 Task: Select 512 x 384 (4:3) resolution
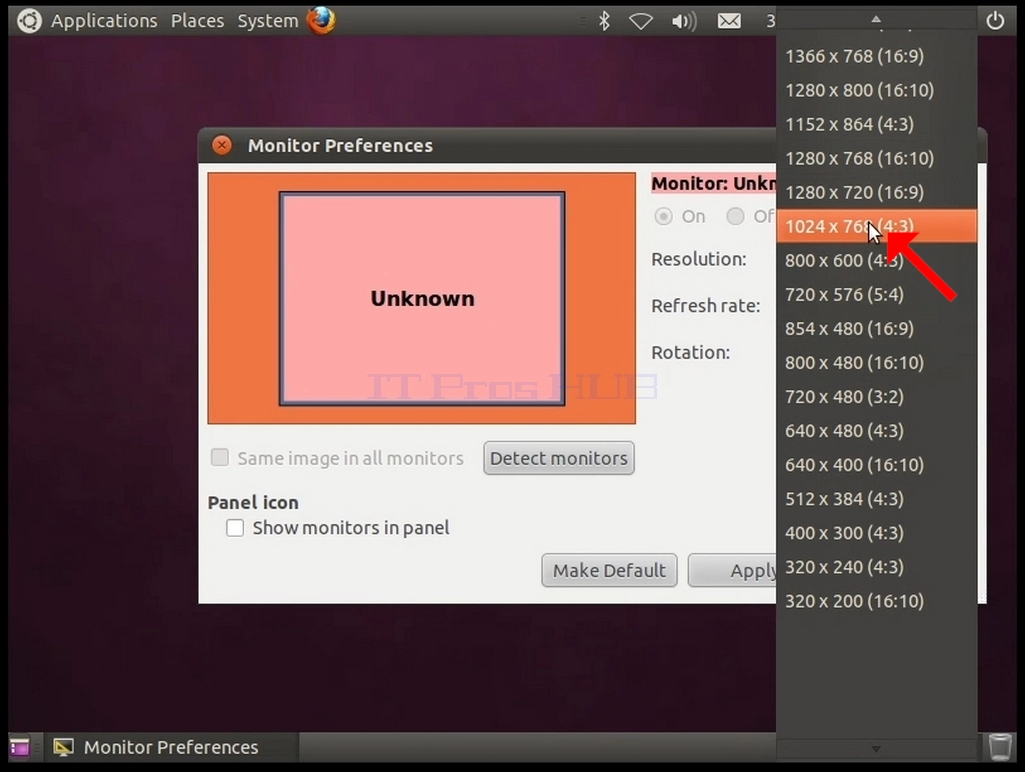[x=877, y=499]
